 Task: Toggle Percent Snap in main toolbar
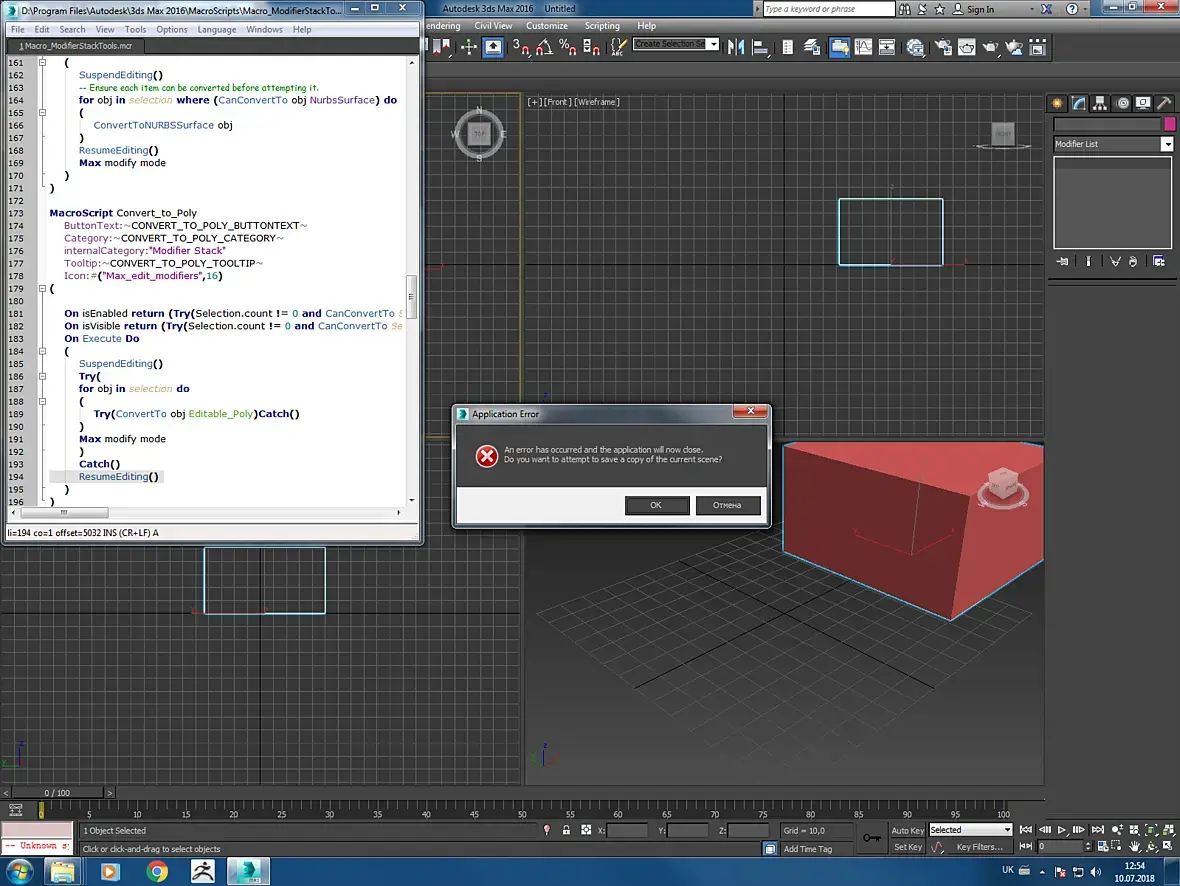pyautogui.click(x=568, y=47)
